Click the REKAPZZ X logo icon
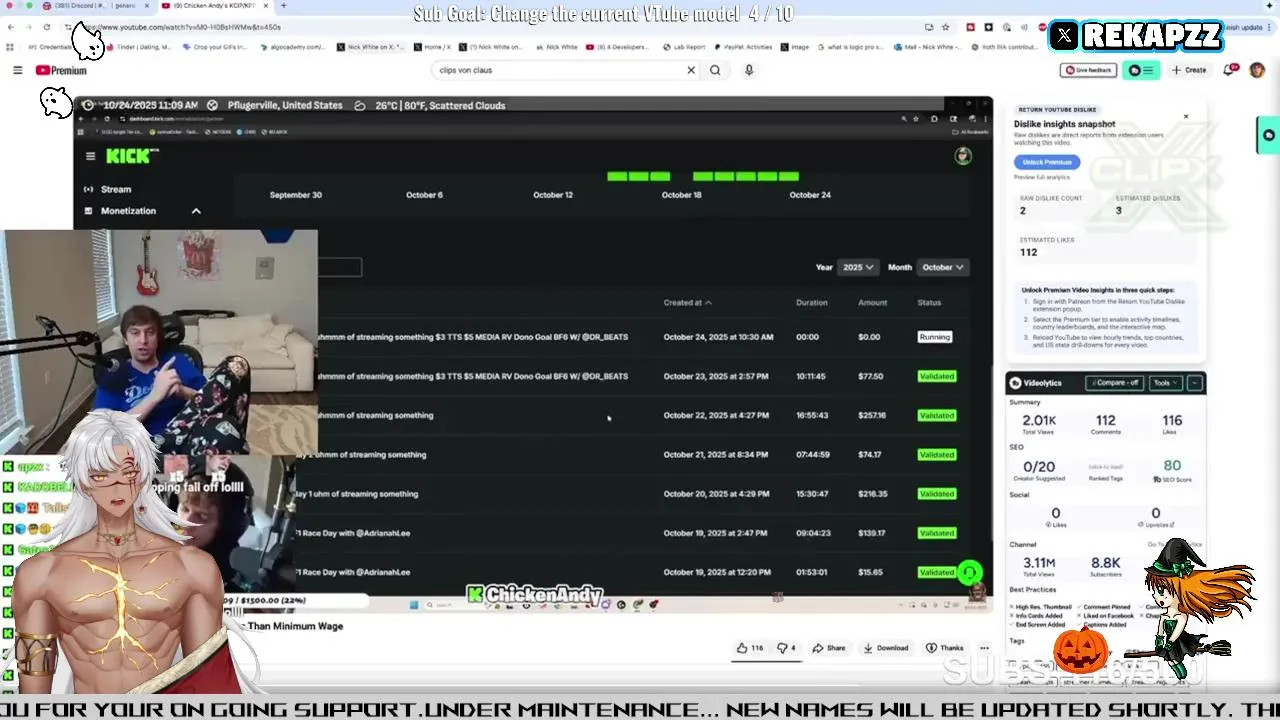The height and width of the screenshot is (720, 1280). point(1064,36)
